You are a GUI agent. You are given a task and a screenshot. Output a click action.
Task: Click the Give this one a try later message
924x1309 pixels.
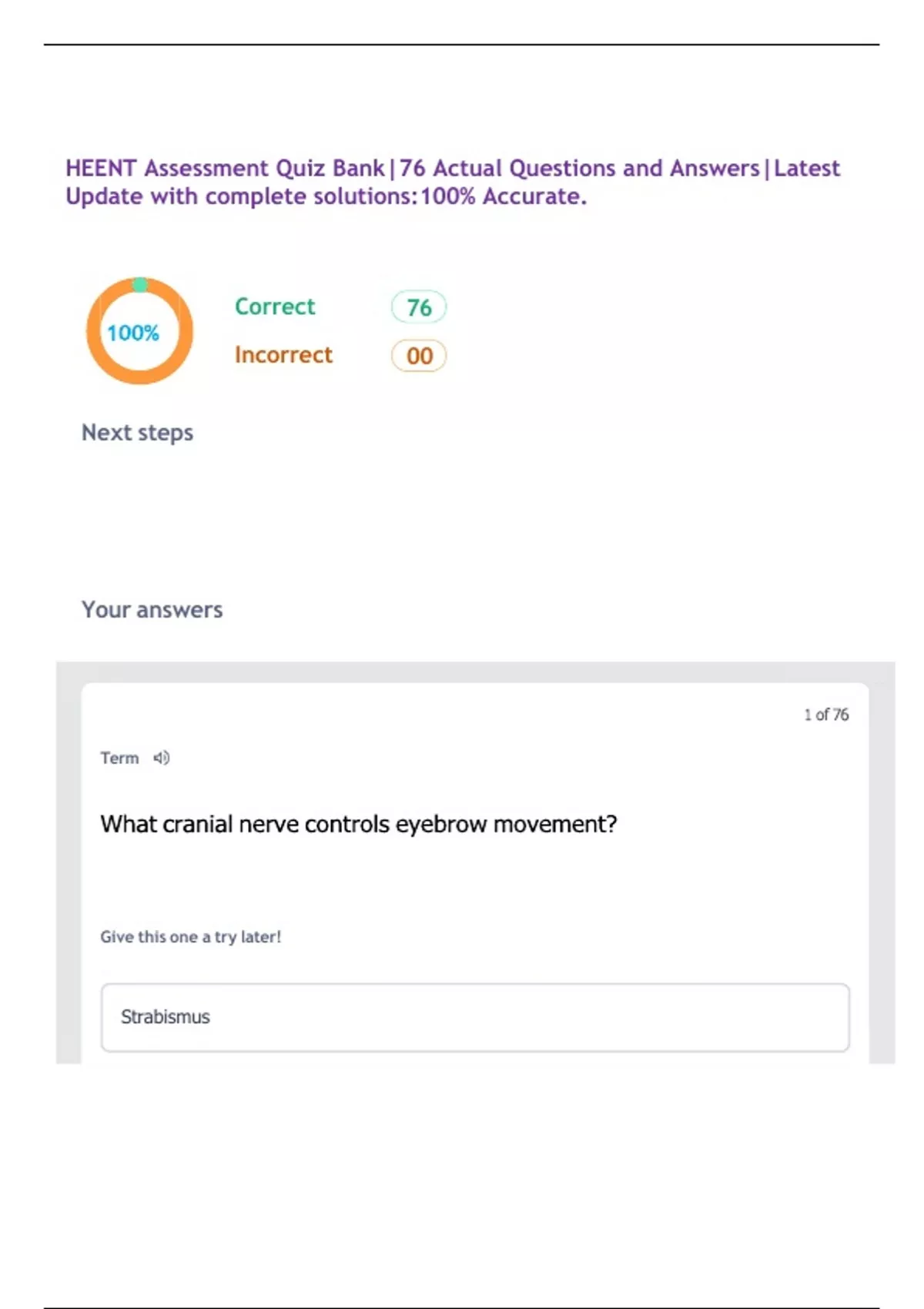click(190, 937)
